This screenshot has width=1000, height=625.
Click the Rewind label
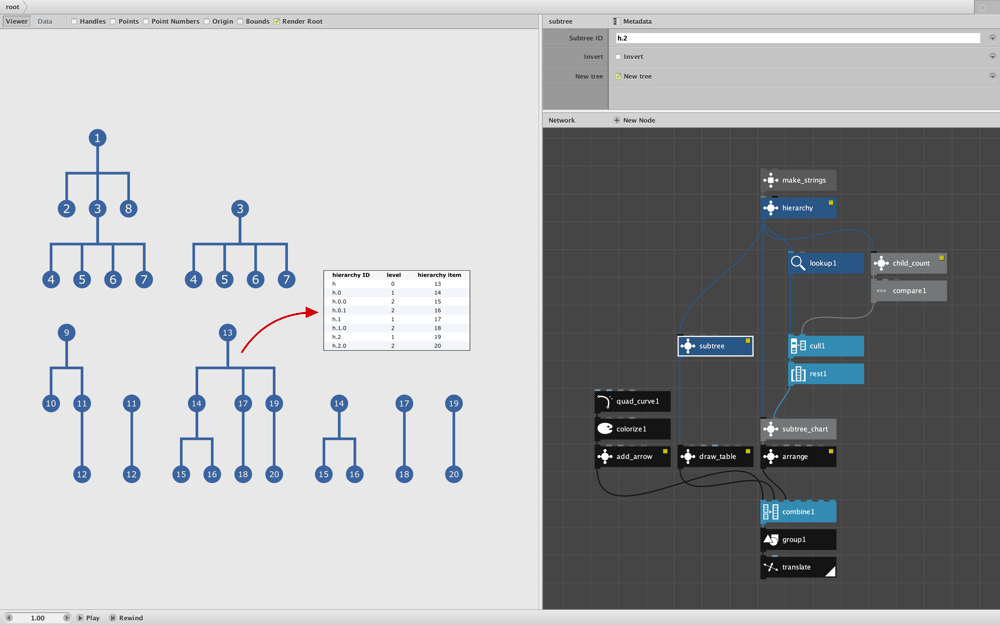pos(131,618)
